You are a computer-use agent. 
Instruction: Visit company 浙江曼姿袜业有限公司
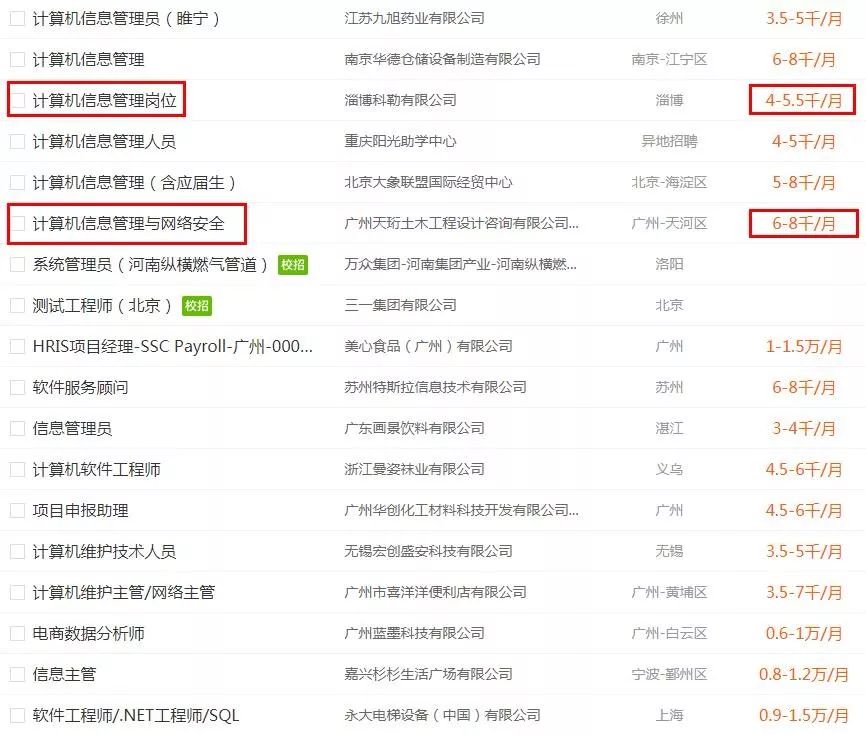tap(414, 469)
